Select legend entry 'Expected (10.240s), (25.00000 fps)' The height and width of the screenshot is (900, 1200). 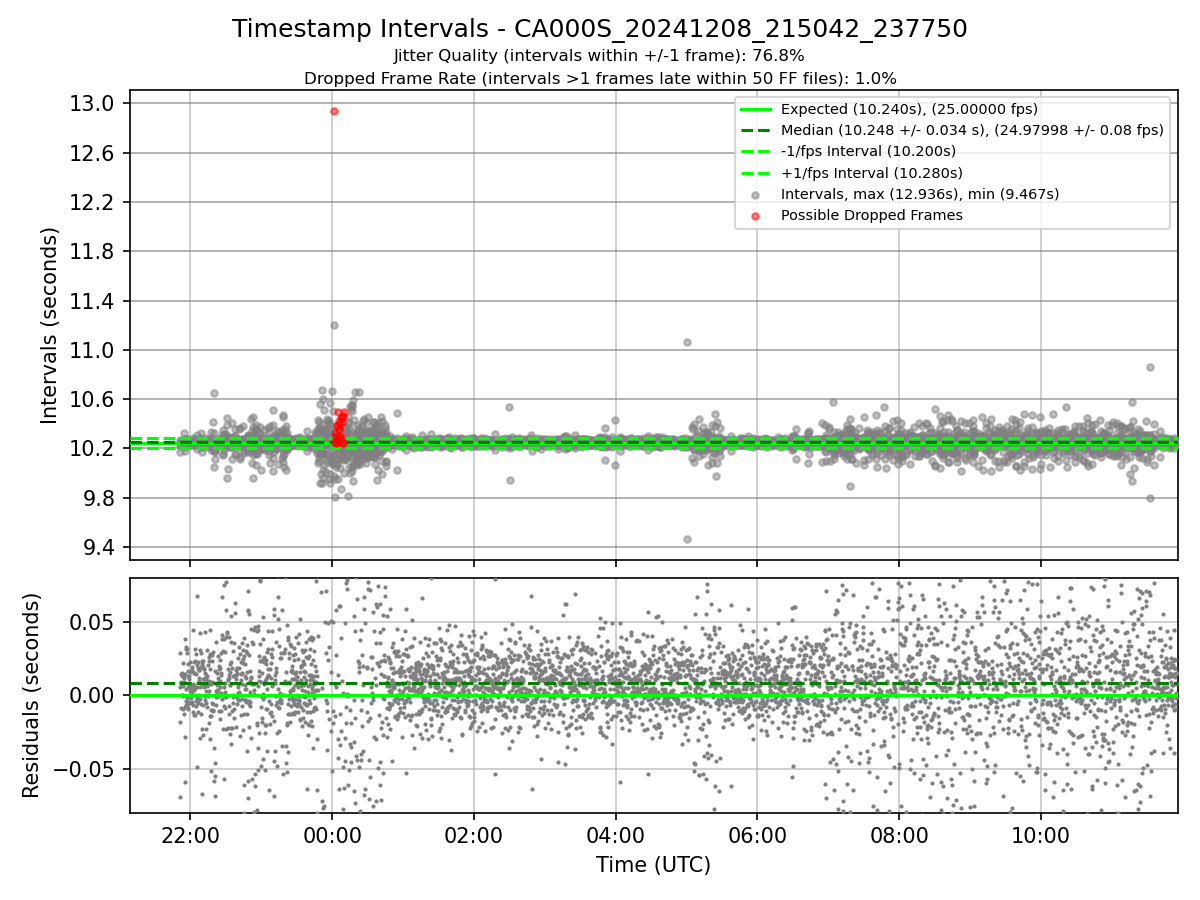(x=909, y=109)
